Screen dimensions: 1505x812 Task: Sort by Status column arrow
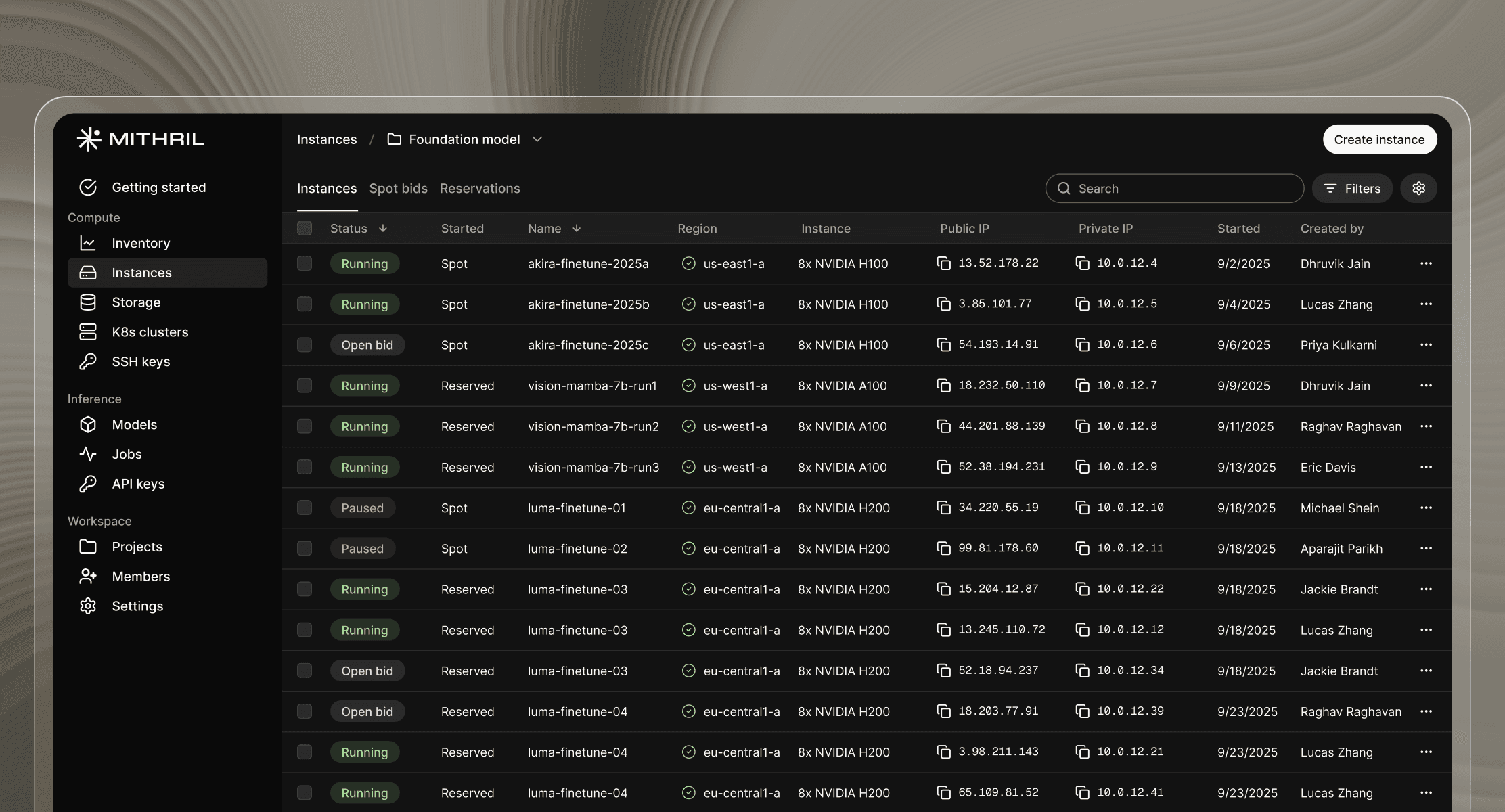pos(383,229)
